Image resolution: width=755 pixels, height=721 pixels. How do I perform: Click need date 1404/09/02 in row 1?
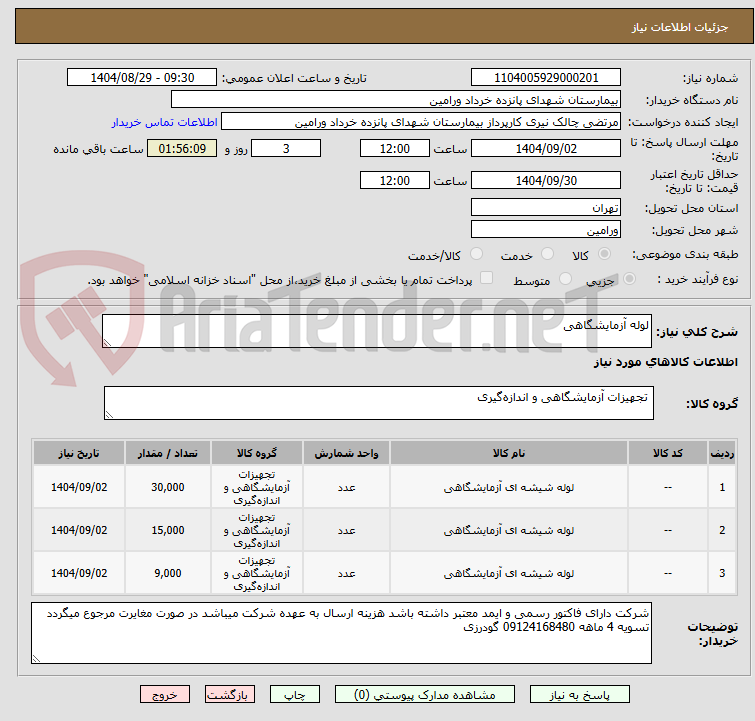(x=79, y=487)
